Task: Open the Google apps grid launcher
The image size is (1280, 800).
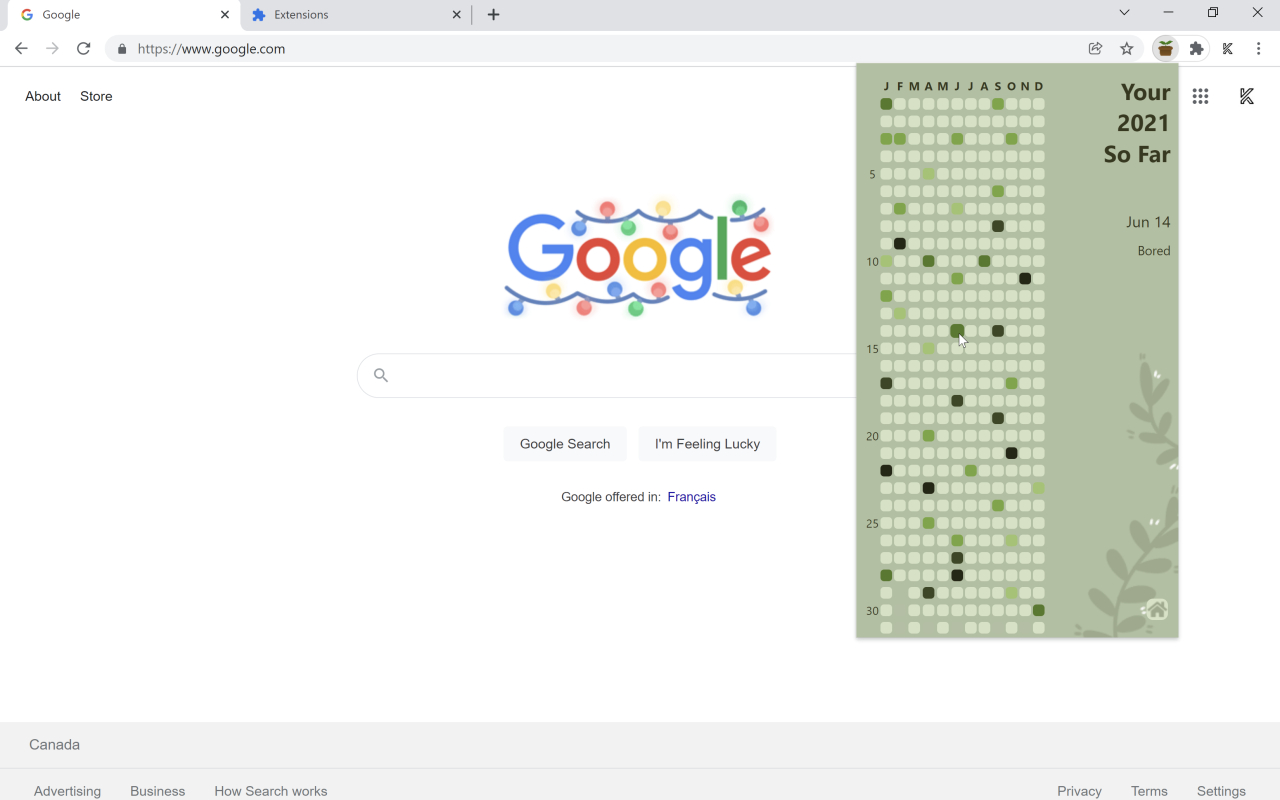Action: pyautogui.click(x=1200, y=96)
